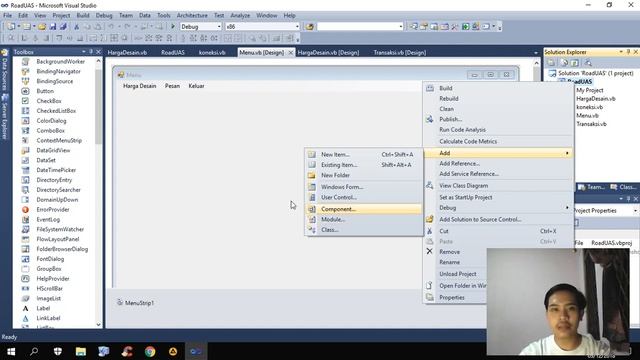Click Show All Files in Solution Explorer
Viewport: 640px width, 360px height.
(564, 62)
